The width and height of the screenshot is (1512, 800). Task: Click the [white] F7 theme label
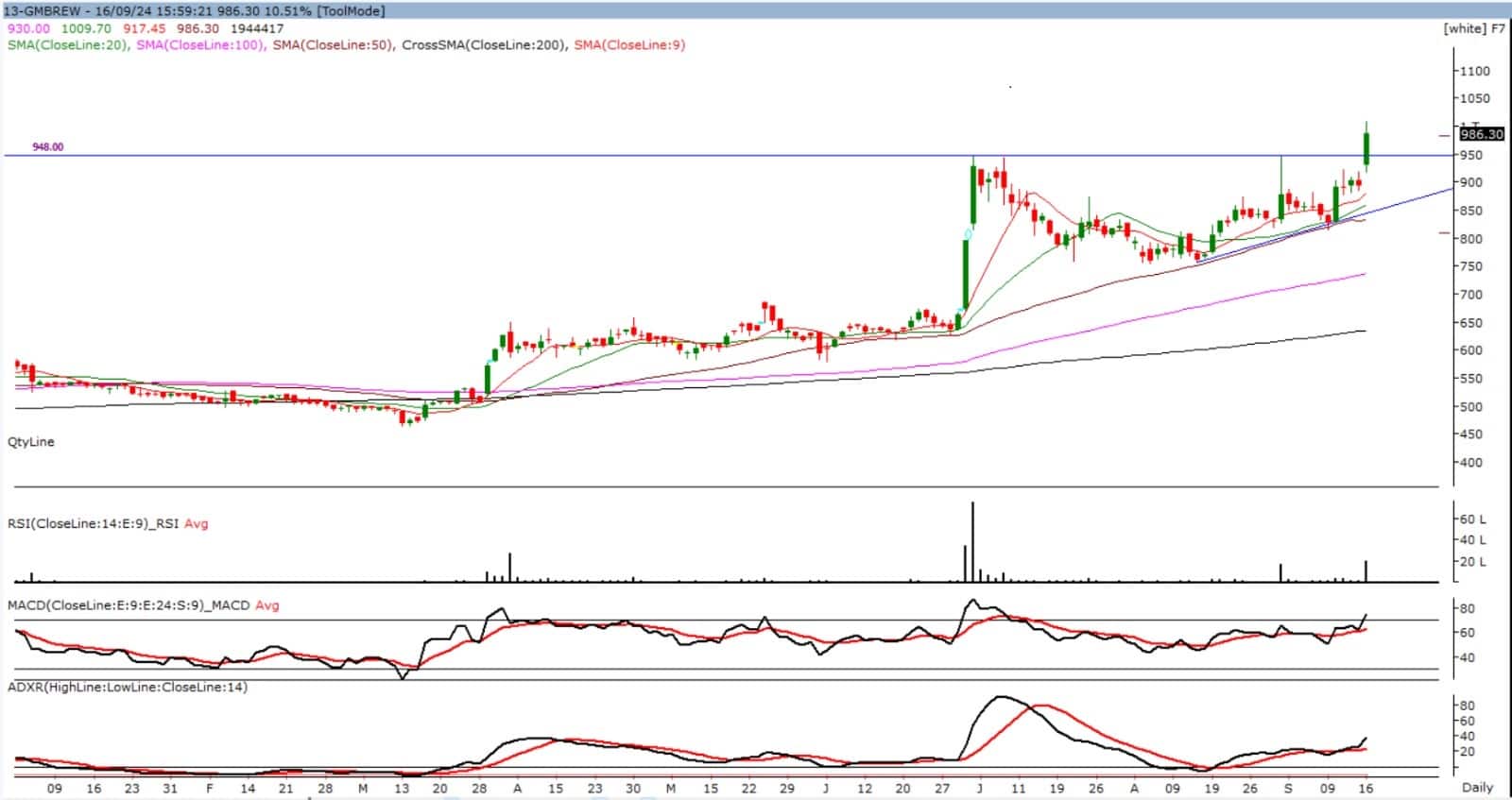pyautogui.click(x=1474, y=28)
